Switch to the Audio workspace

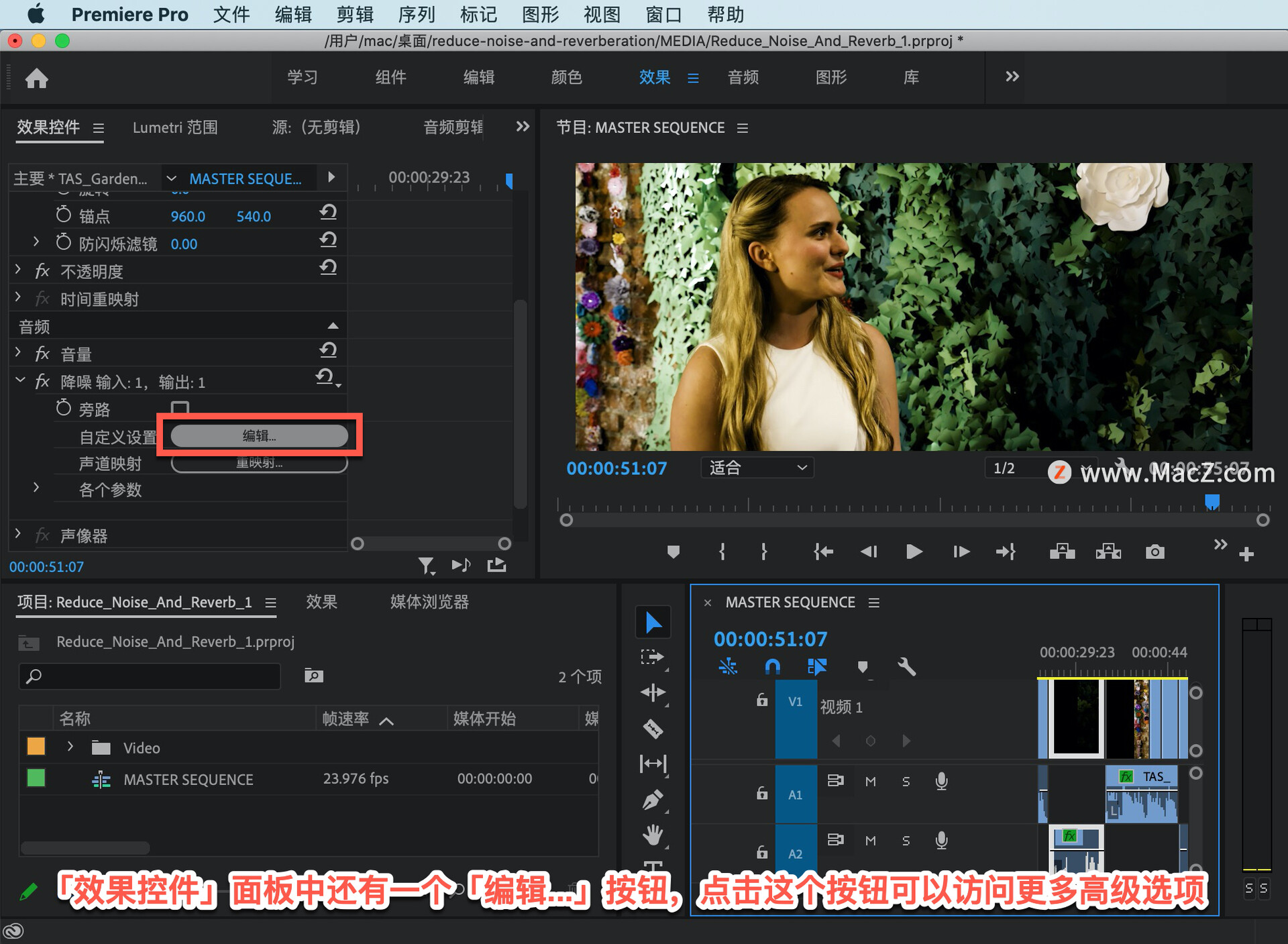(x=743, y=77)
